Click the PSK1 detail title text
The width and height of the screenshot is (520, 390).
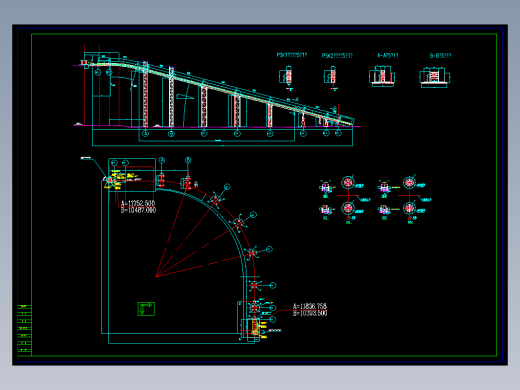pyautogui.click(x=292, y=55)
